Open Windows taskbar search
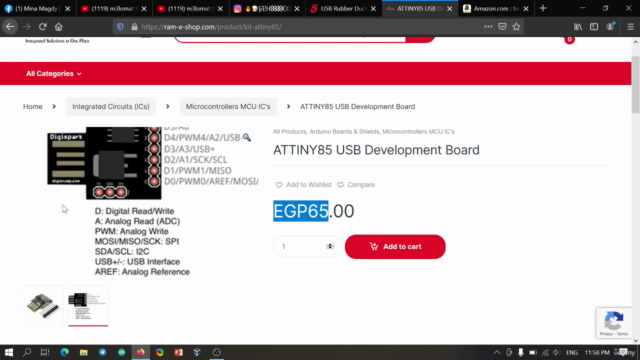The height and width of the screenshot is (360, 640). click(27, 352)
